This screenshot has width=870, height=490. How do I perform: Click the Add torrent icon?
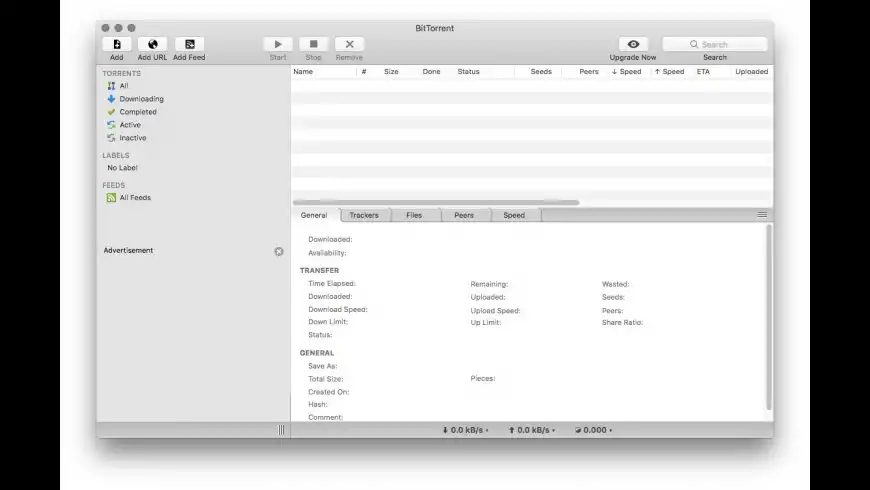tap(117, 44)
